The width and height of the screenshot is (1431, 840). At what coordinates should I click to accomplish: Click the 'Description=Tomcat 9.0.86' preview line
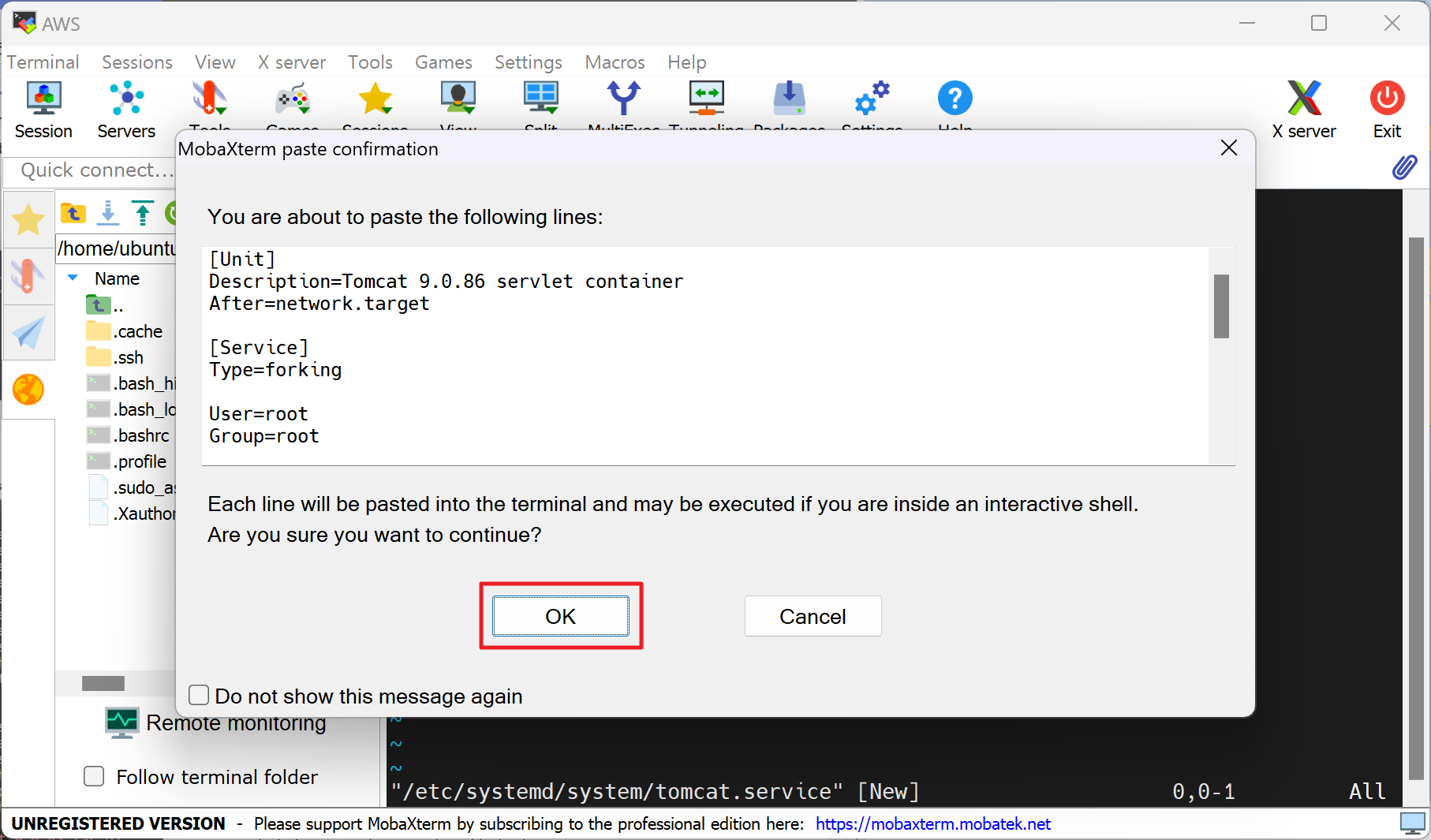(x=446, y=282)
